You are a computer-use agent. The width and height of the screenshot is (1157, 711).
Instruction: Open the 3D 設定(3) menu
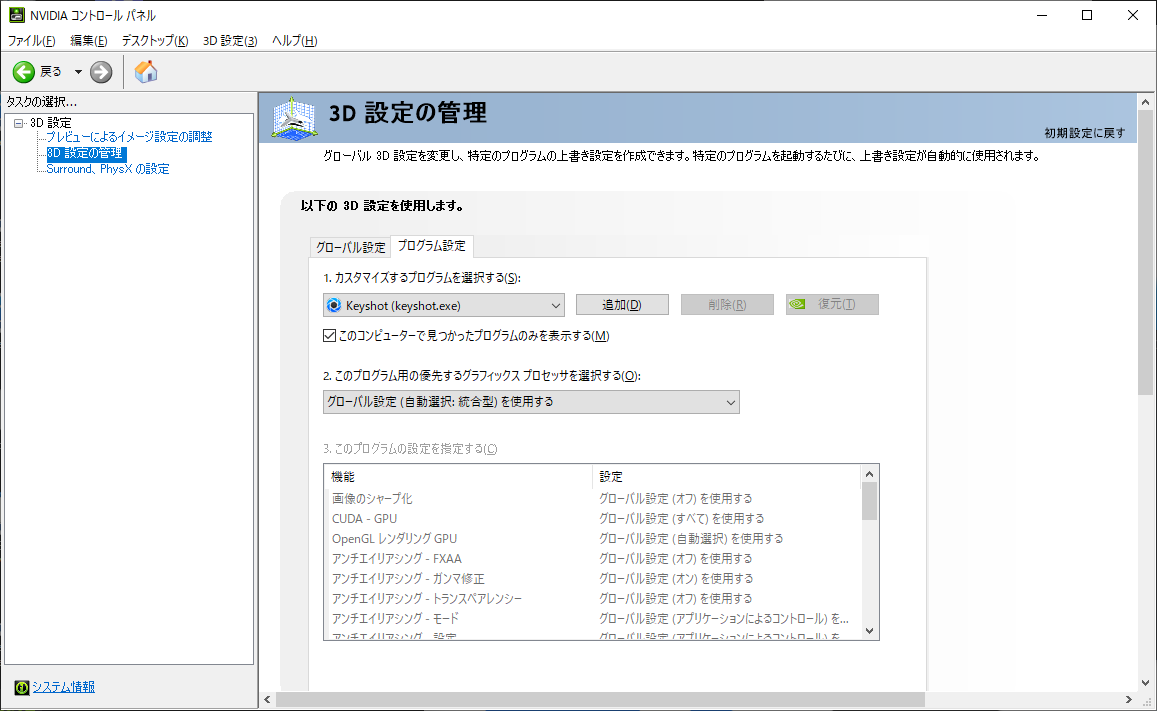pos(230,41)
